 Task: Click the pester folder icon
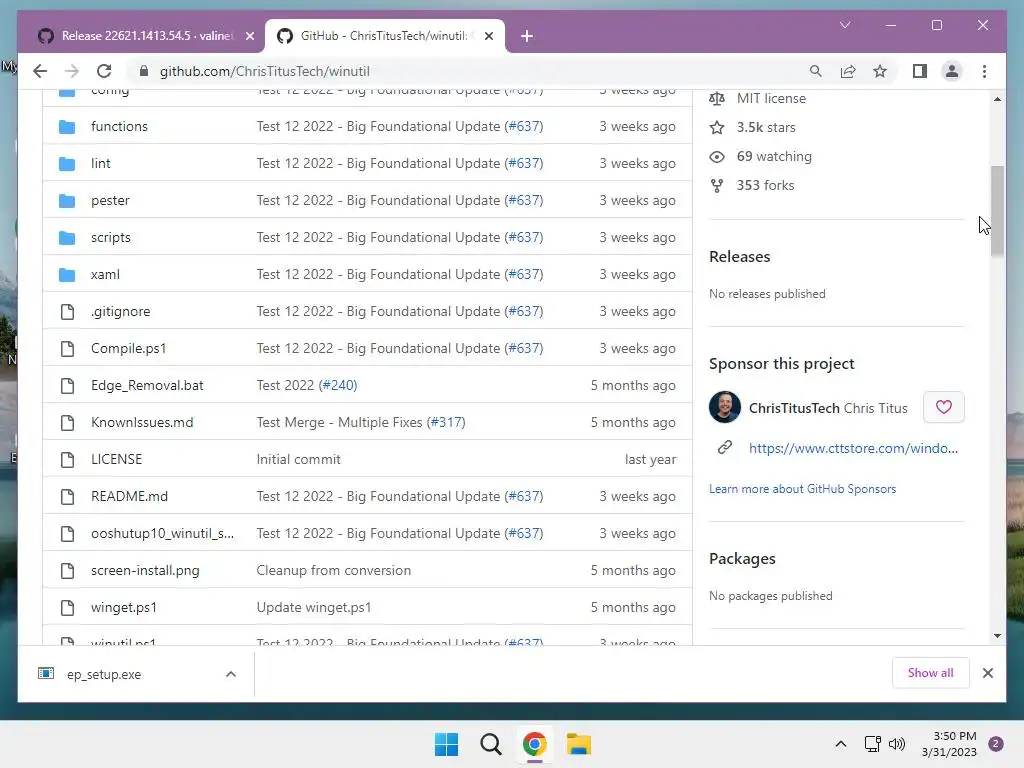67,200
